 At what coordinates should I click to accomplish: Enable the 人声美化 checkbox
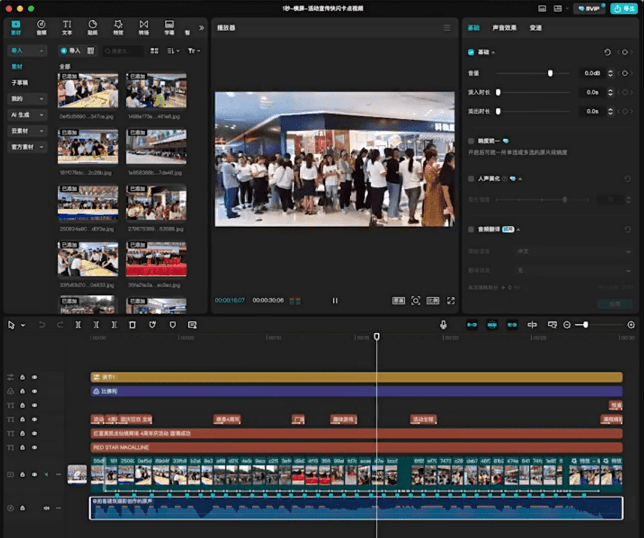click(x=472, y=179)
